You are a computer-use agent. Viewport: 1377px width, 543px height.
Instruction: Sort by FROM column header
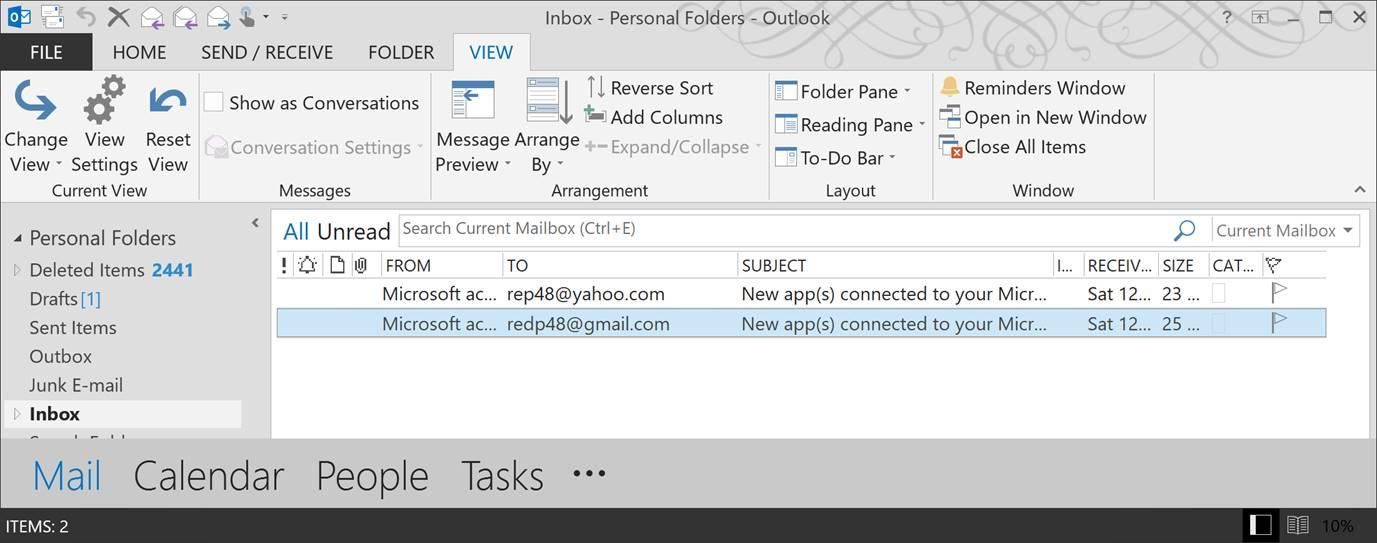coord(441,265)
